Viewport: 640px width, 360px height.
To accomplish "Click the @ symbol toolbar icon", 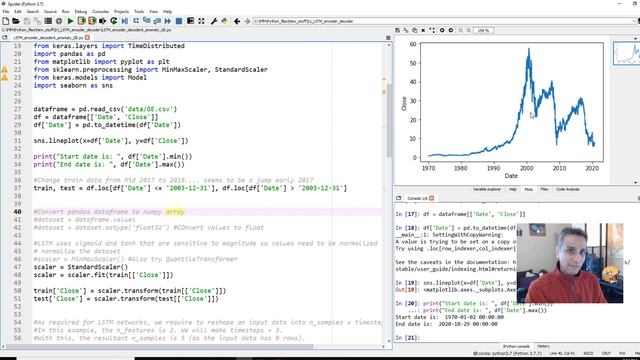I will click(x=59, y=21).
